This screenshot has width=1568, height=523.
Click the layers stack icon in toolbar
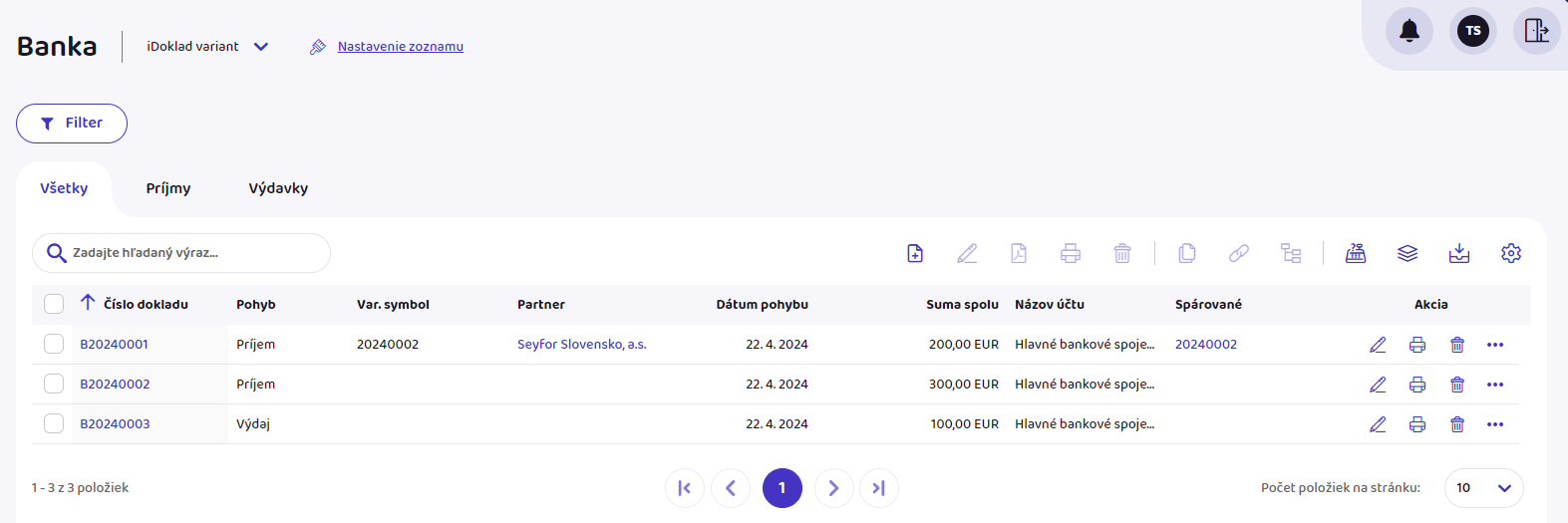pos(1407,253)
